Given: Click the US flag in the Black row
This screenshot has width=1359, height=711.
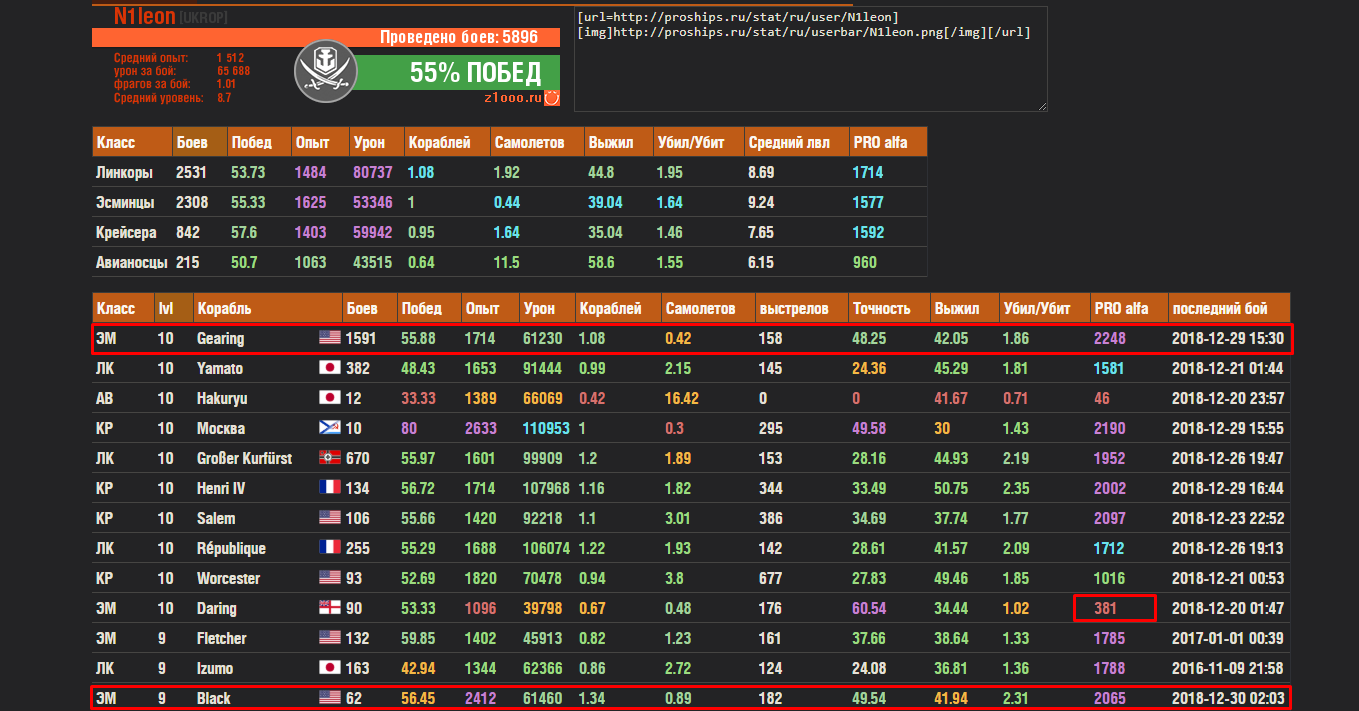Looking at the screenshot, I should 330,698.
